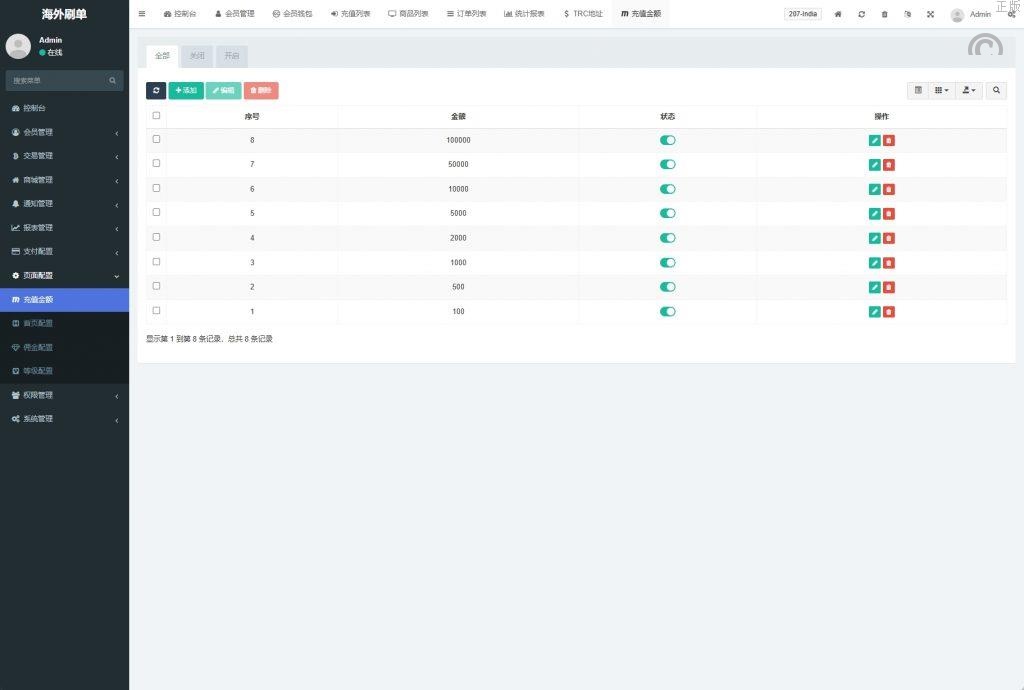Open the 订单列表 tab in top bar
Screen dimensions: 1024x690
[x=466, y=14]
